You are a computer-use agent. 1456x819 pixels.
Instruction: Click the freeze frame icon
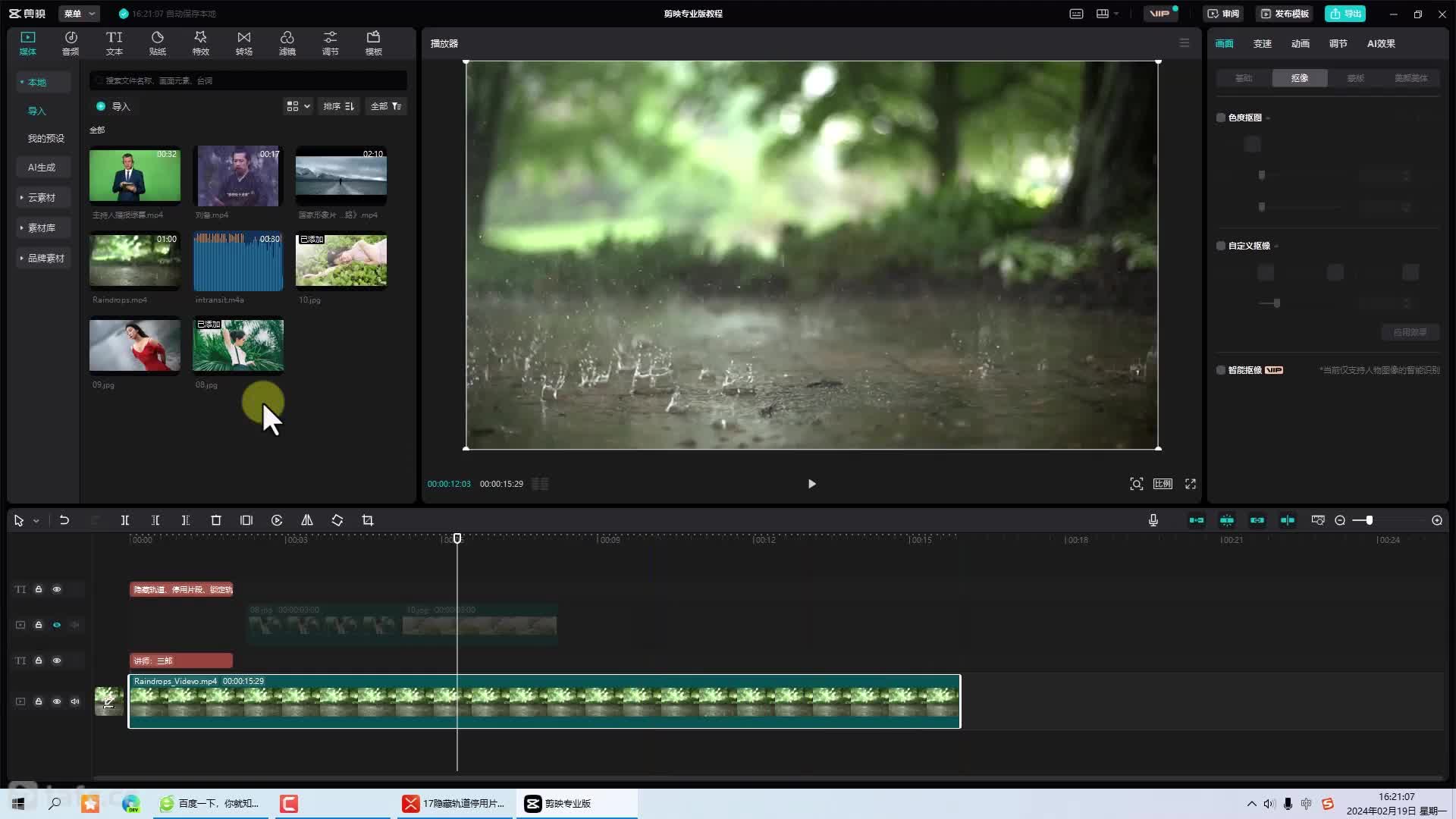(246, 520)
